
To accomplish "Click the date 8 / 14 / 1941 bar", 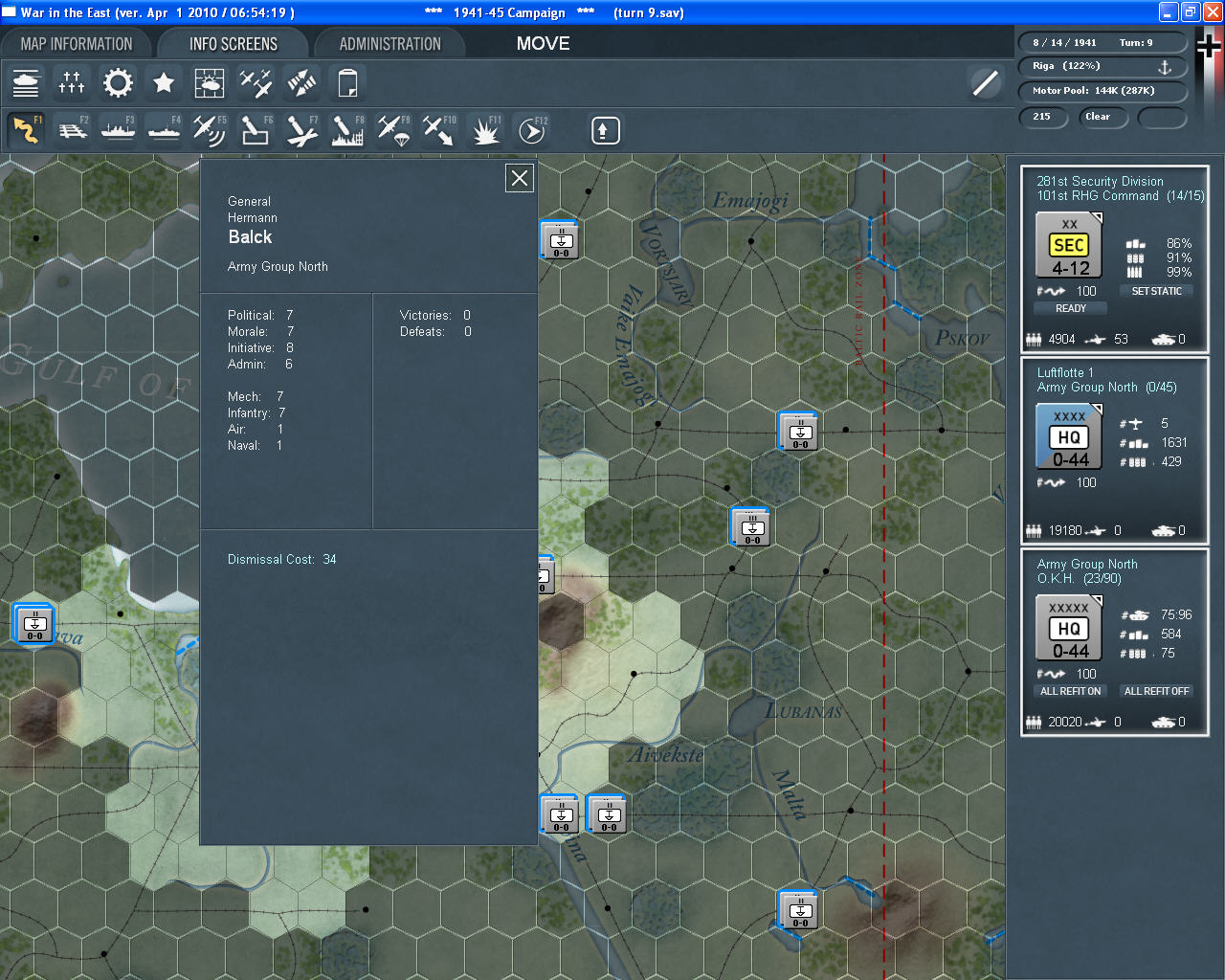I will [1102, 43].
